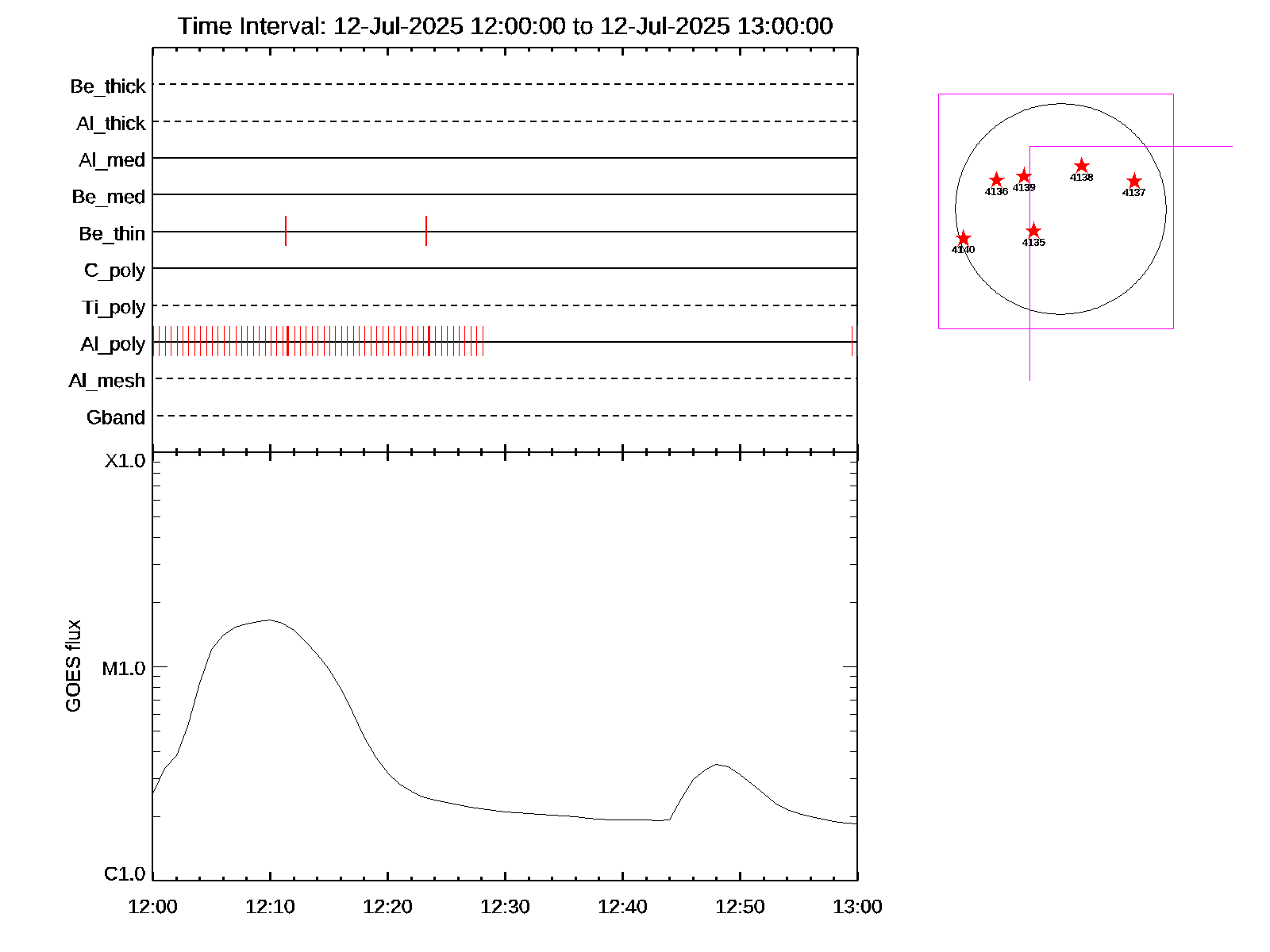The height and width of the screenshot is (952, 1270).
Task: Select the C_poly filter label
Action: tap(114, 271)
